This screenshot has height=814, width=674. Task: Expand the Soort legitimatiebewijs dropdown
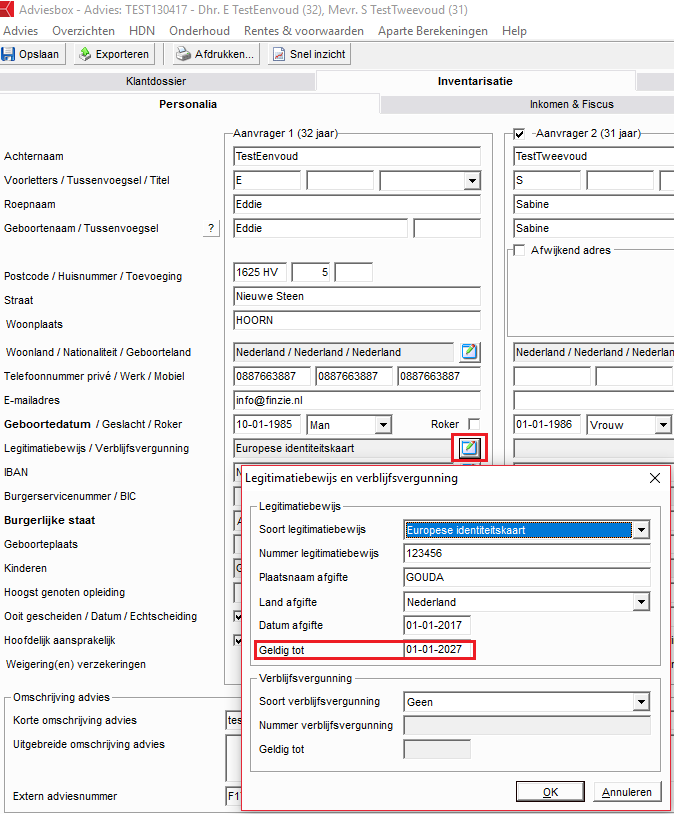[641, 530]
